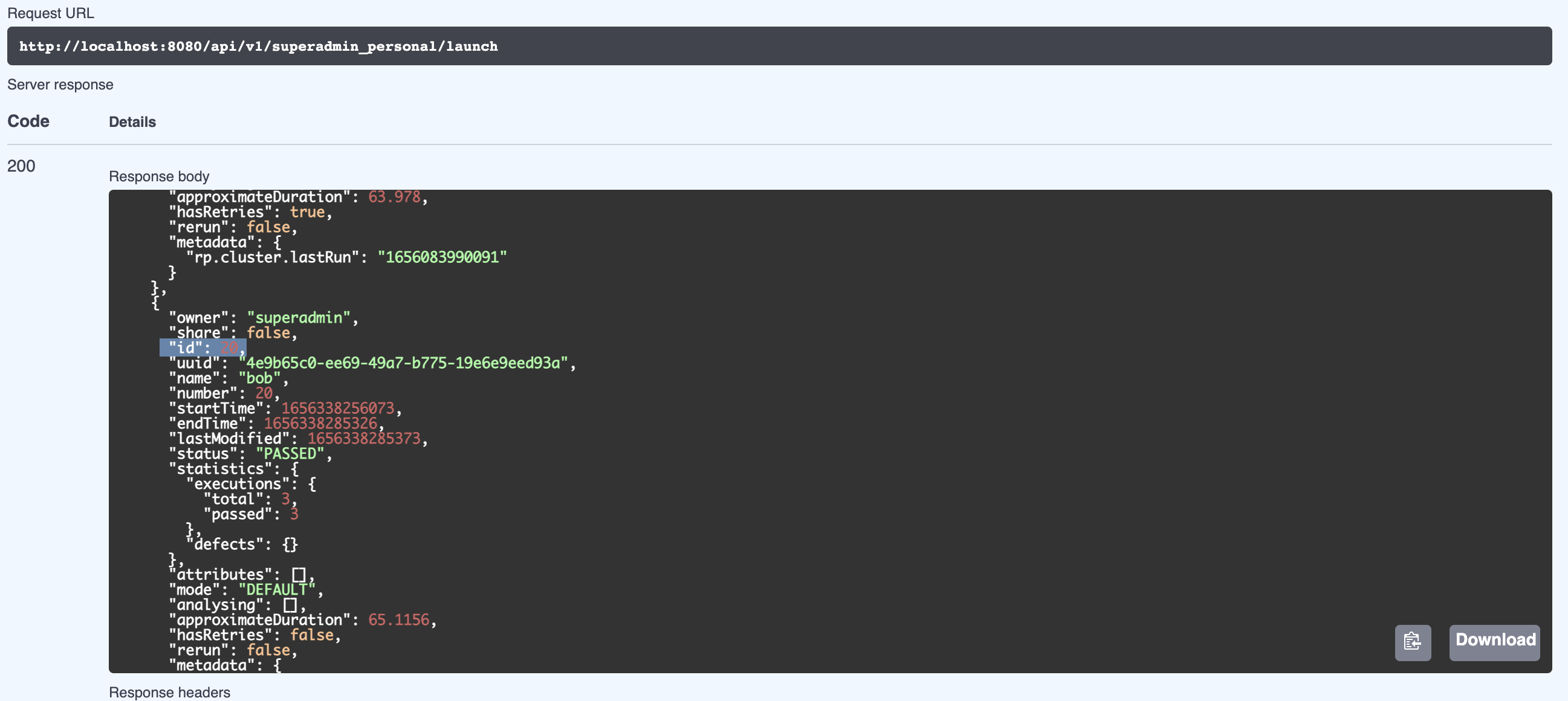This screenshot has width=1568, height=701.
Task: Click the status "PASSED" value
Action: coord(290,453)
